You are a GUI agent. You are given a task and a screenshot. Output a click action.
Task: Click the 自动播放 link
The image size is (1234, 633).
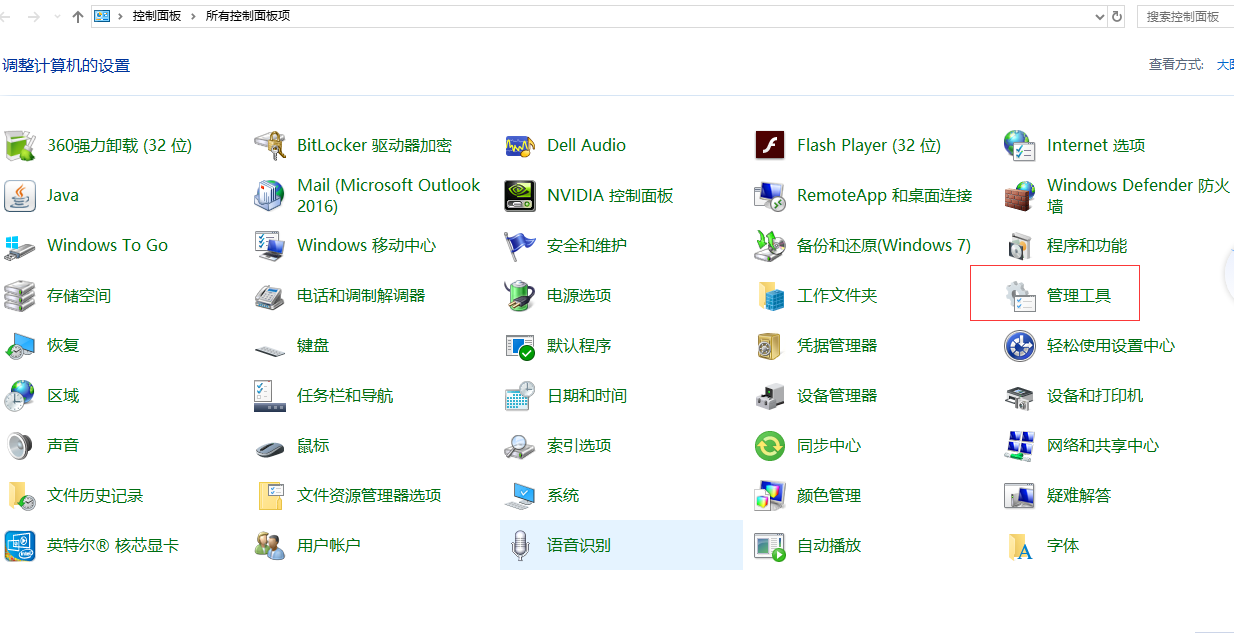[x=829, y=545]
